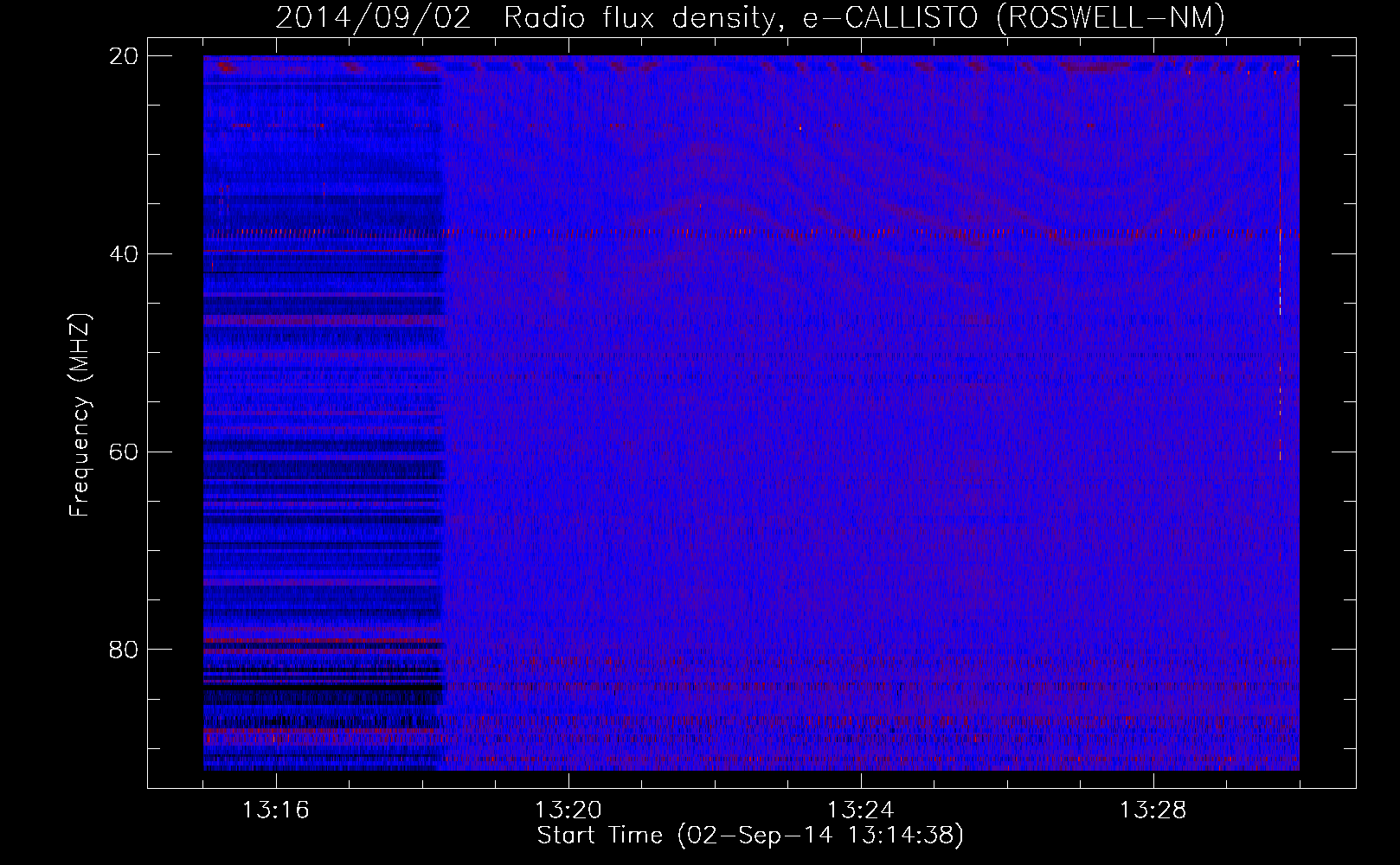
Task: Click the 20 frequency tick label
Action: [125, 56]
